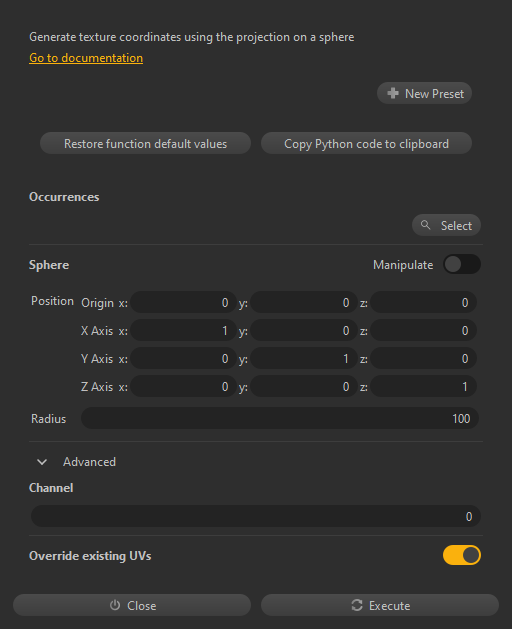Click the Origin x input field
512x629 pixels.
pos(183,302)
